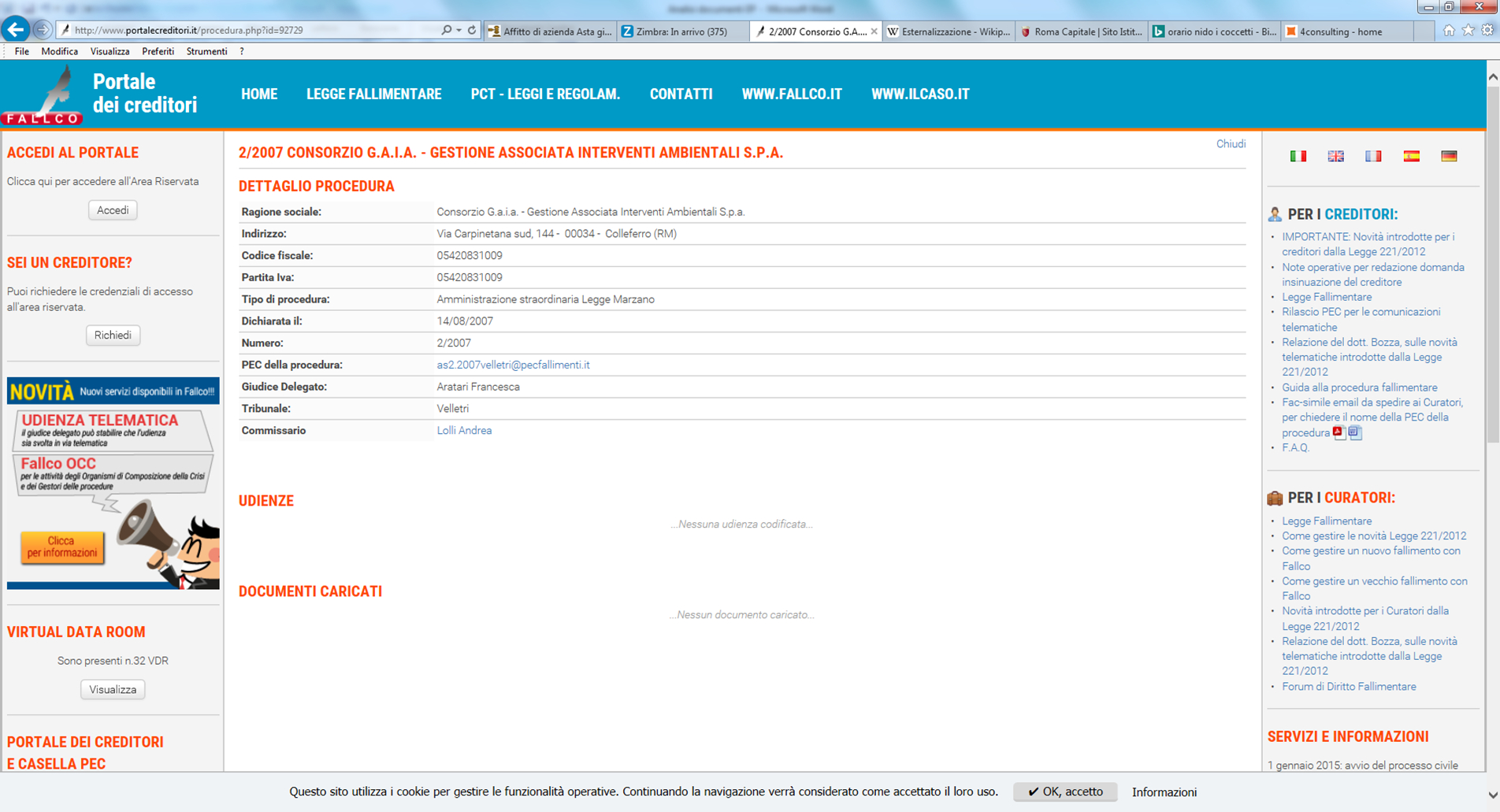Switch site language to Spanish flag
Image resolution: width=1500 pixels, height=812 pixels.
point(1411,156)
